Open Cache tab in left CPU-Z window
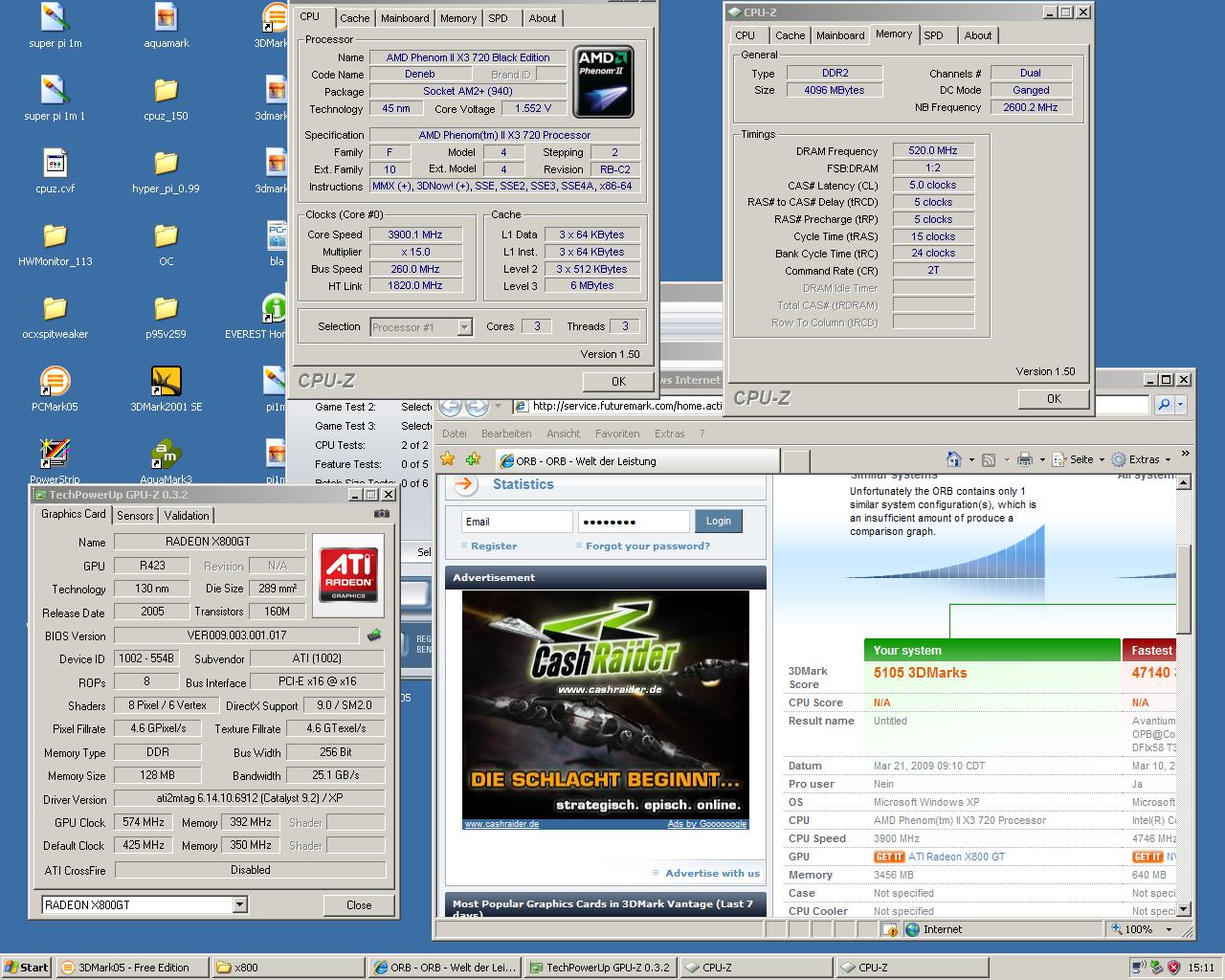Screen dimensions: 1225x980 [x=354, y=18]
